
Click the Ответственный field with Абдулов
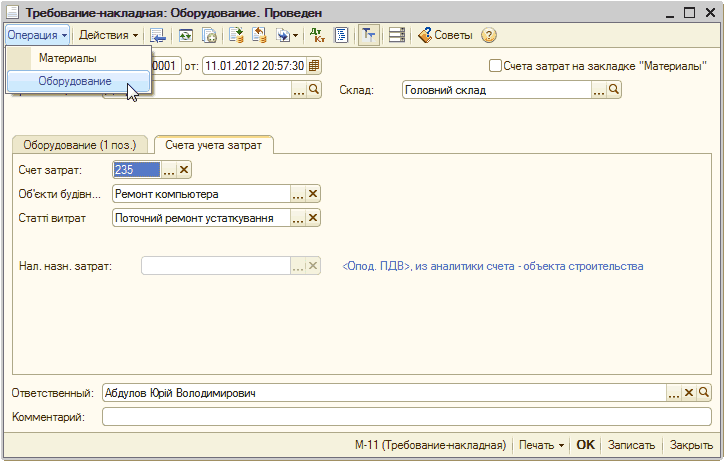click(x=384, y=393)
